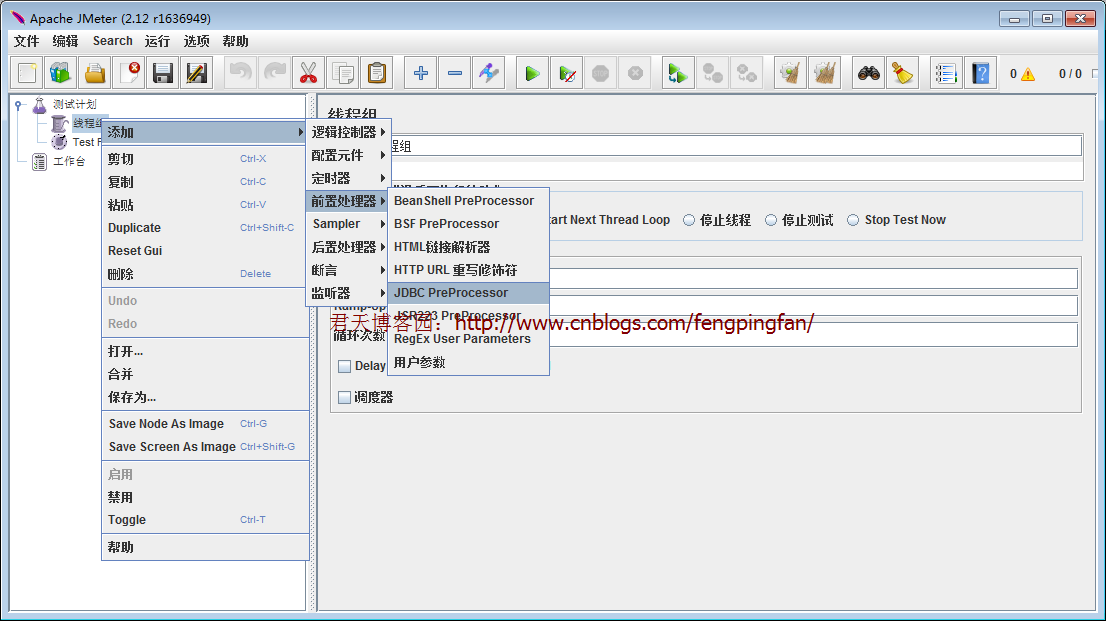The width and height of the screenshot is (1106, 621).
Task: Click the Close test plan icon
Action: click(x=129, y=73)
